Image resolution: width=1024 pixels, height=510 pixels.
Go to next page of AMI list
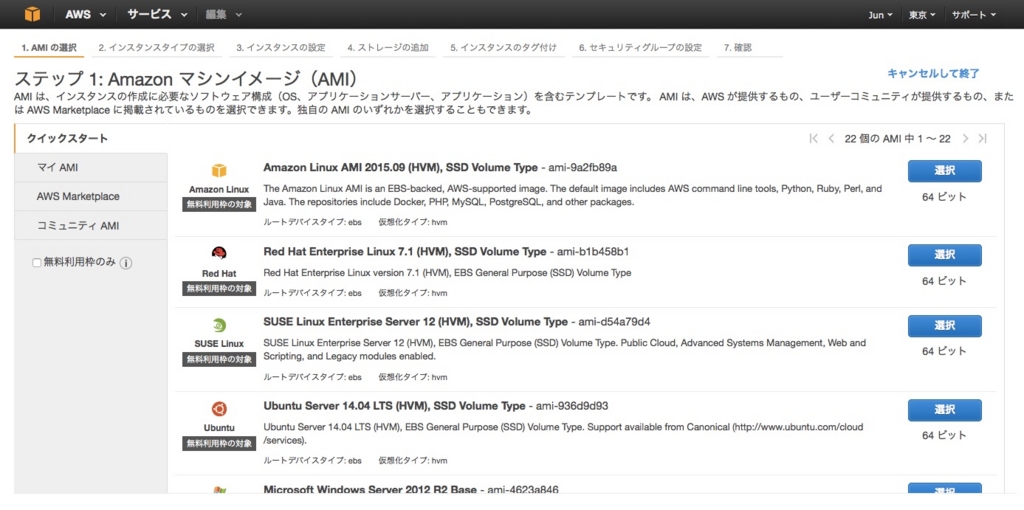pos(965,138)
